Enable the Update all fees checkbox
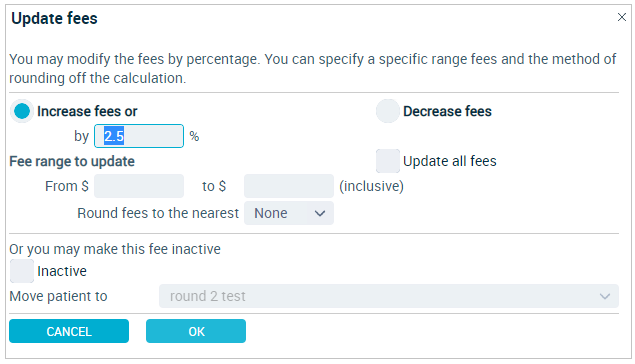 (x=388, y=161)
